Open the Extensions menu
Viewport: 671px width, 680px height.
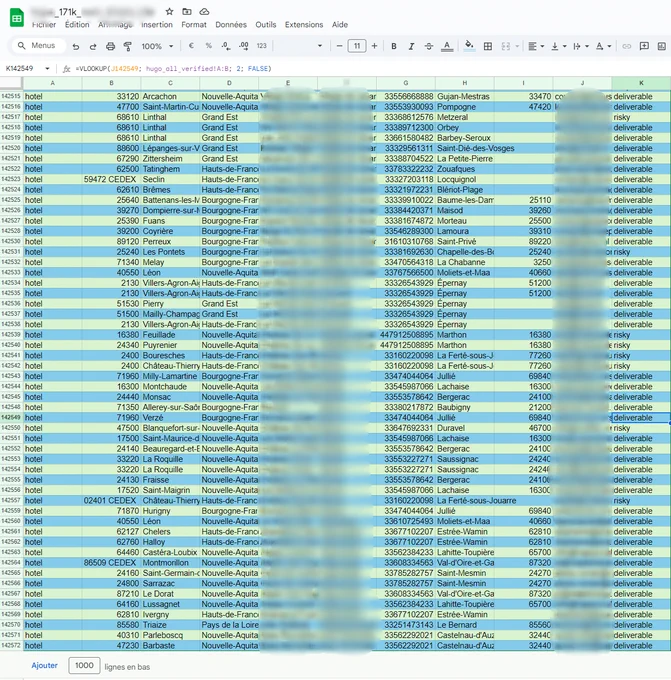(x=304, y=25)
